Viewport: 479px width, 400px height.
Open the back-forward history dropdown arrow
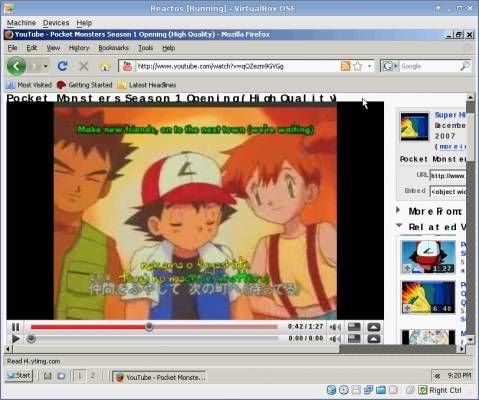coord(45,66)
